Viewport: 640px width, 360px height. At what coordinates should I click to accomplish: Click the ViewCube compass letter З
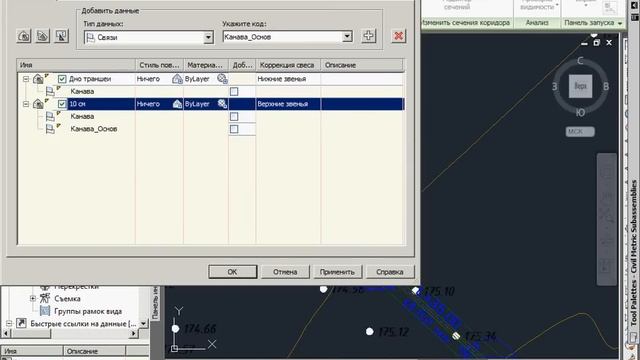[554, 86]
